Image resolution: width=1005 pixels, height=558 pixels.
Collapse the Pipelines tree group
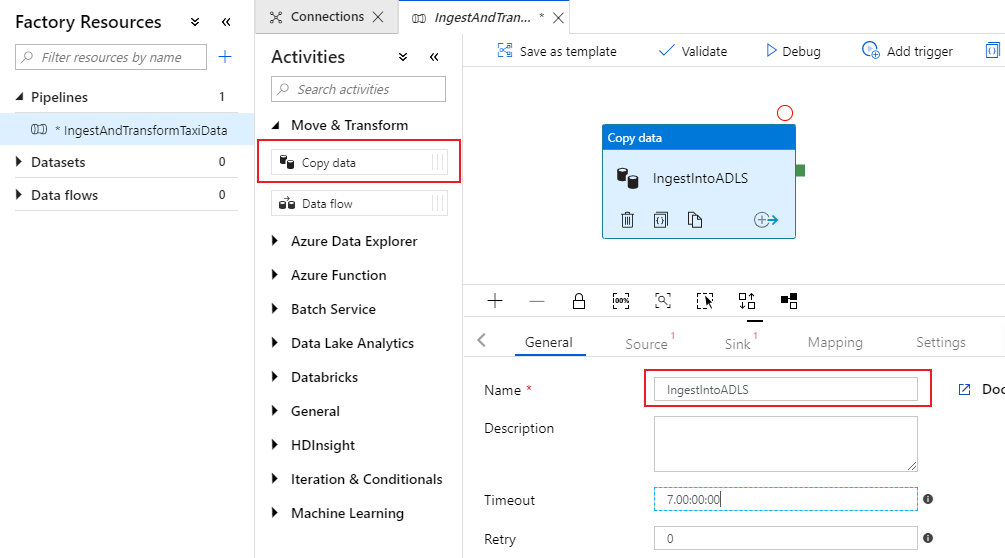19,97
